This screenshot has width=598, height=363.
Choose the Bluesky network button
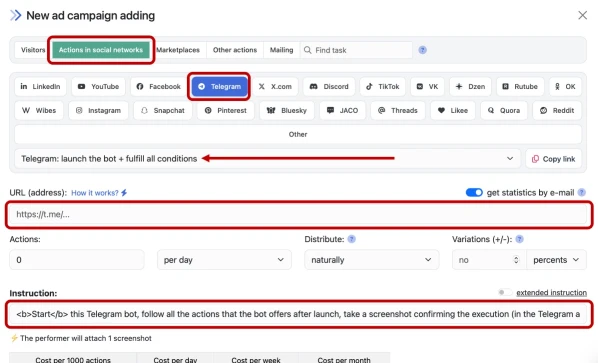(287, 111)
